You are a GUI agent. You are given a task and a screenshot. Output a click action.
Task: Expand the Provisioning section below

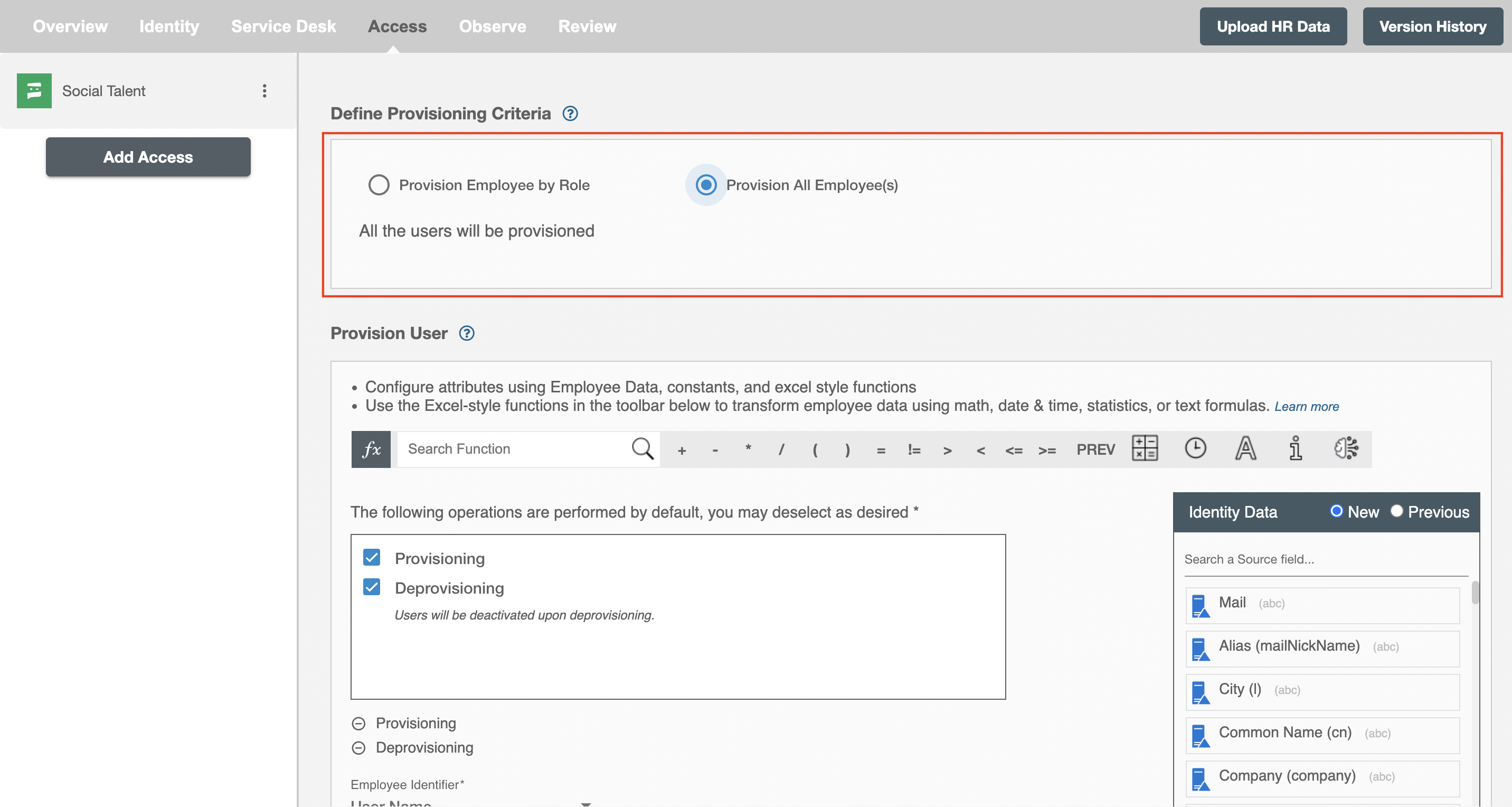(358, 722)
